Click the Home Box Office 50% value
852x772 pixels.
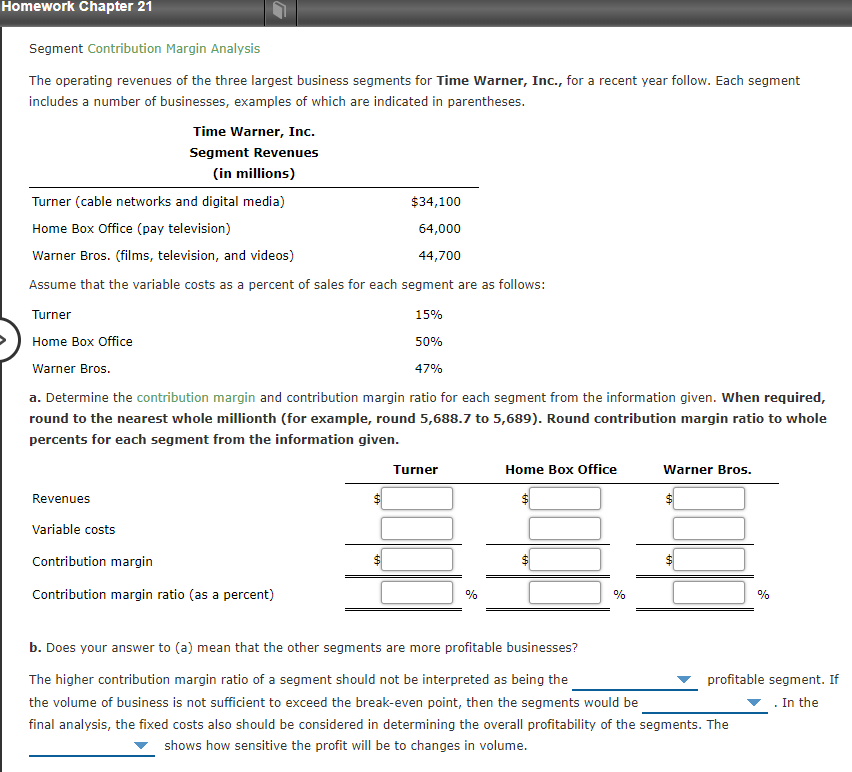point(429,342)
